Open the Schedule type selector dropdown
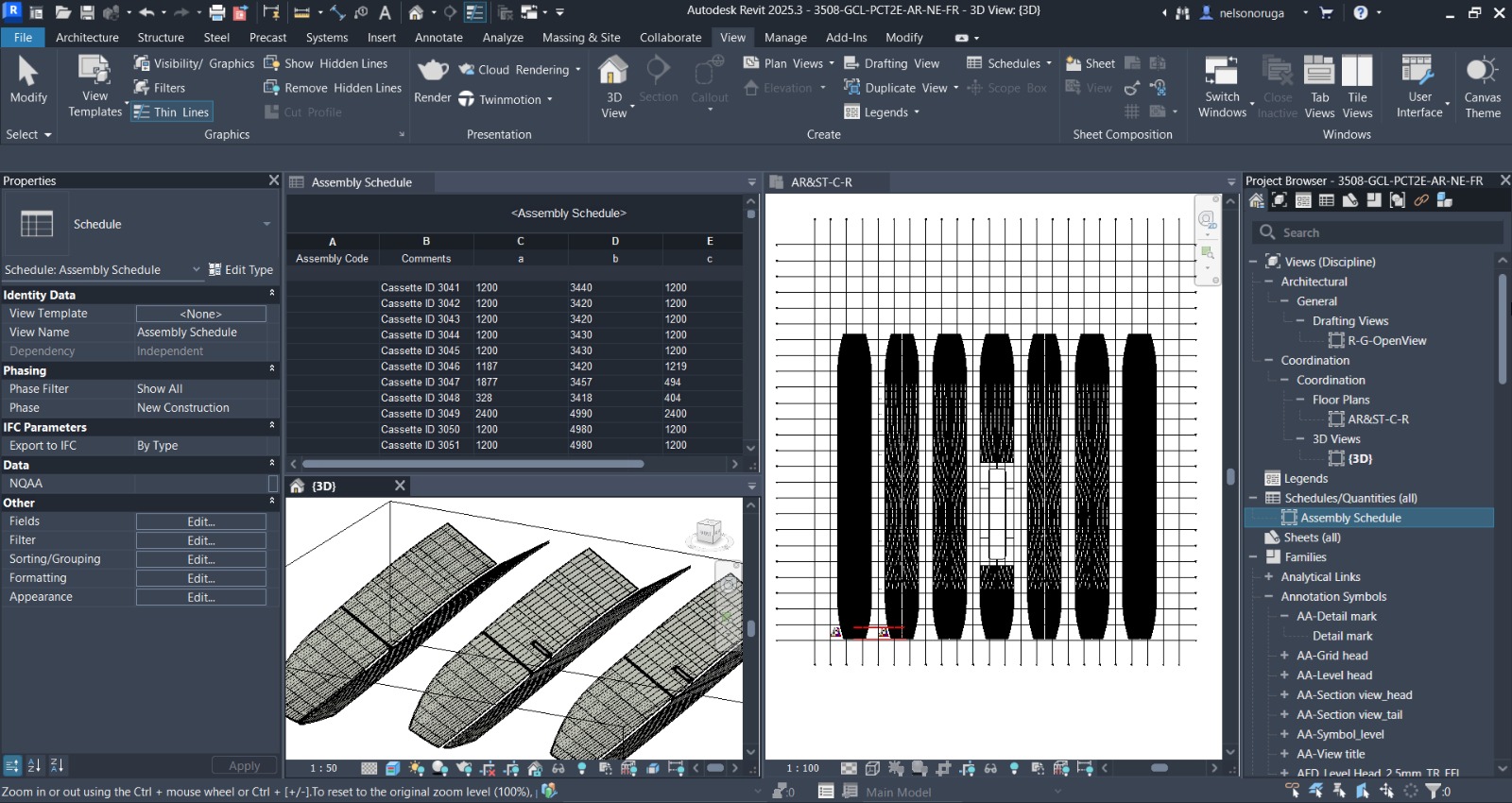1512x803 pixels. tap(266, 224)
